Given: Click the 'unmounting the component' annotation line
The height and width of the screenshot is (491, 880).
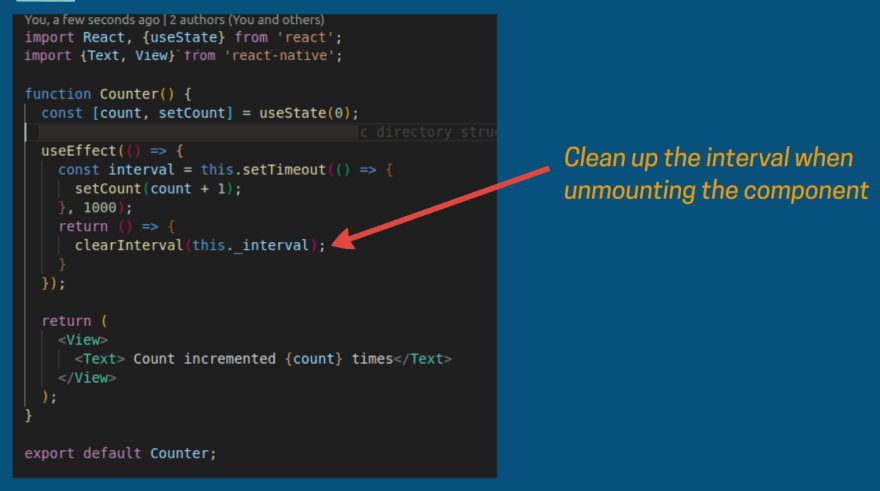Looking at the screenshot, I should click(716, 191).
